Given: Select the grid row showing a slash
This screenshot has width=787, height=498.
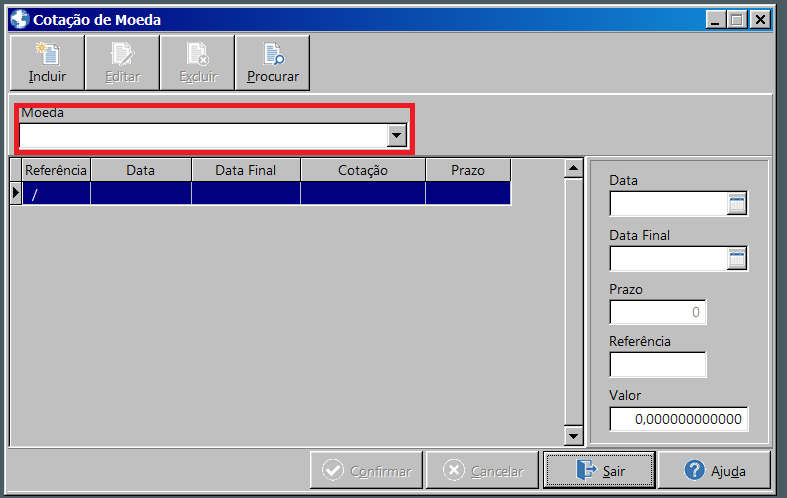Looking at the screenshot, I should coord(267,193).
